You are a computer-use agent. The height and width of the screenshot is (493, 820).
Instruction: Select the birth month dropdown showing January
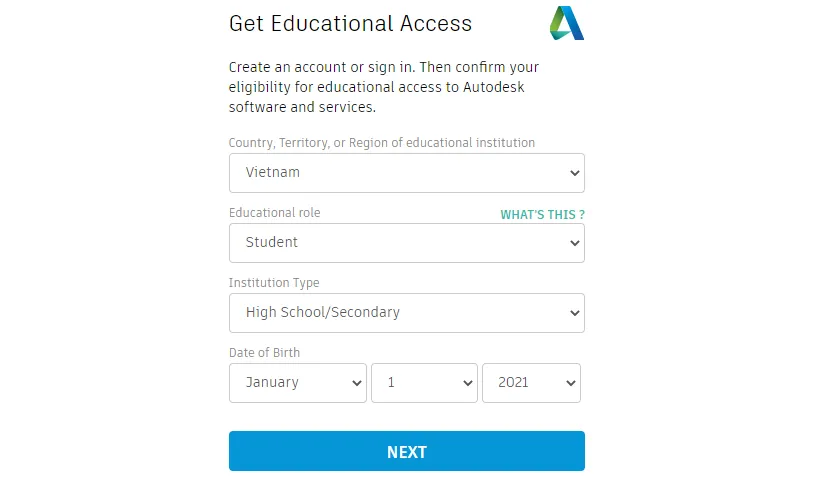coord(297,383)
